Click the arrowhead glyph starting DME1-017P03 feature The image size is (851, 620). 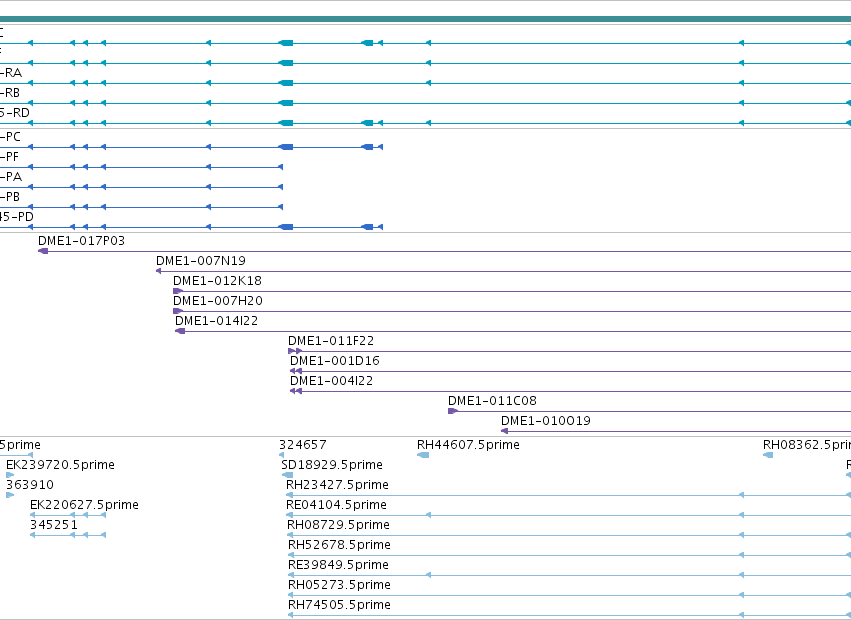[x=43, y=251]
